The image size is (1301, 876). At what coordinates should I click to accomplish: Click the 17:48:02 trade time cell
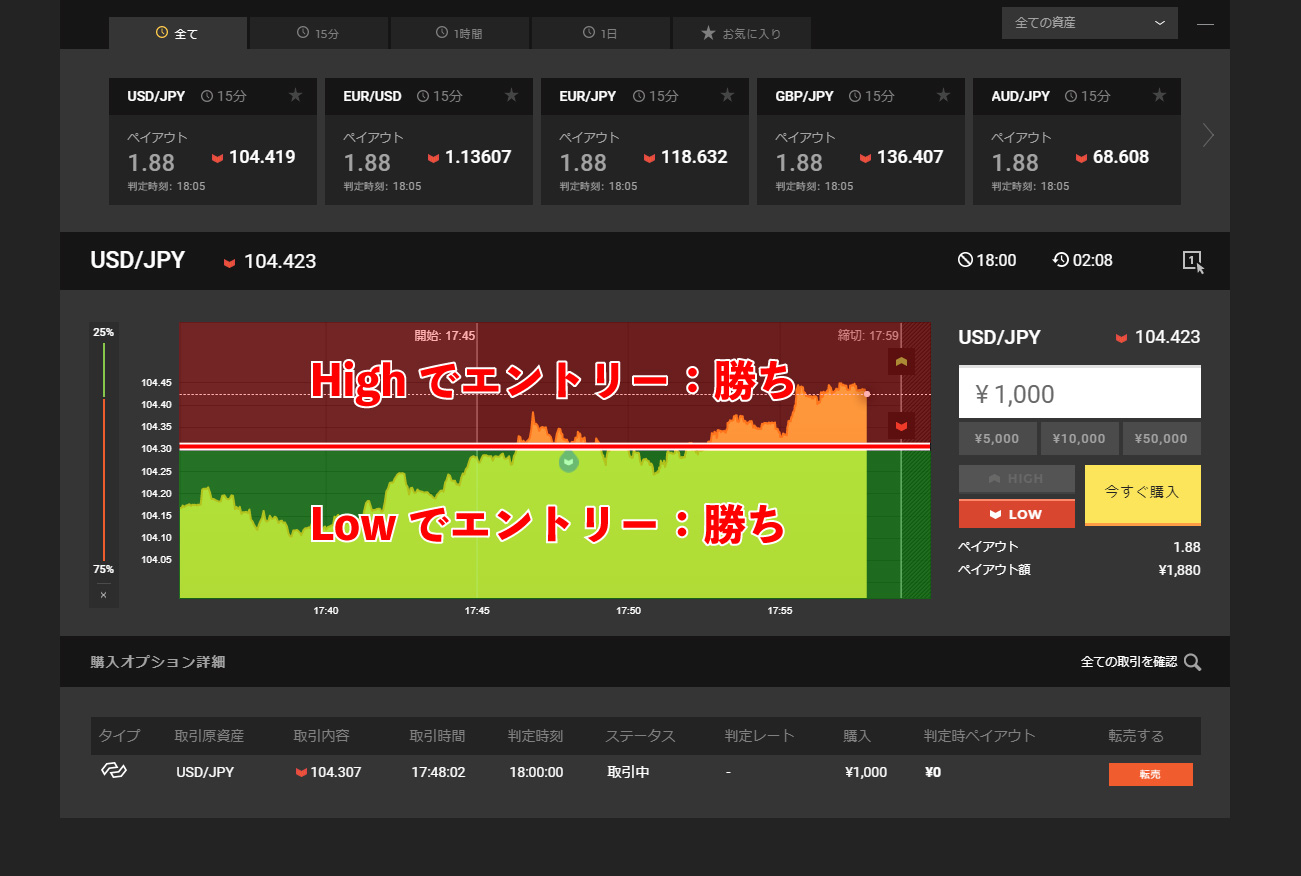pos(438,772)
